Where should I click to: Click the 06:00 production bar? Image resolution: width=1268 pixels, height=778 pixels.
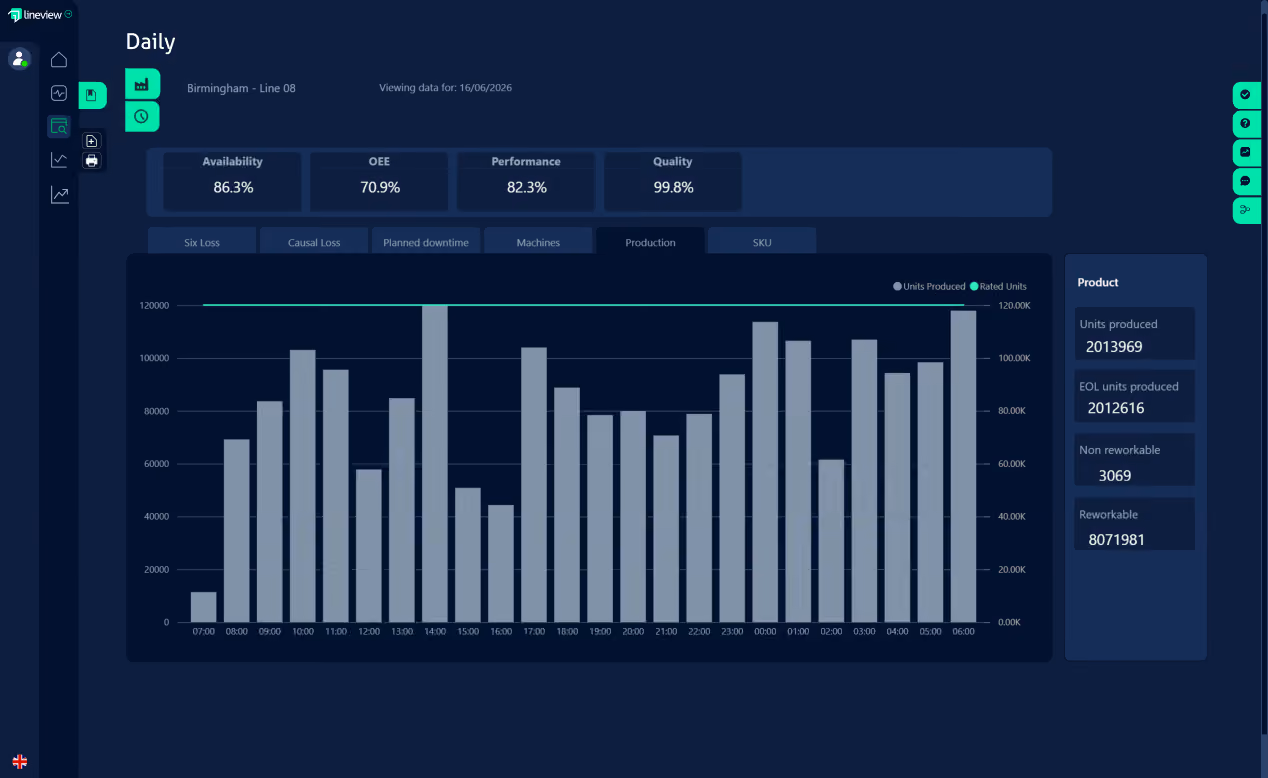[963, 466]
